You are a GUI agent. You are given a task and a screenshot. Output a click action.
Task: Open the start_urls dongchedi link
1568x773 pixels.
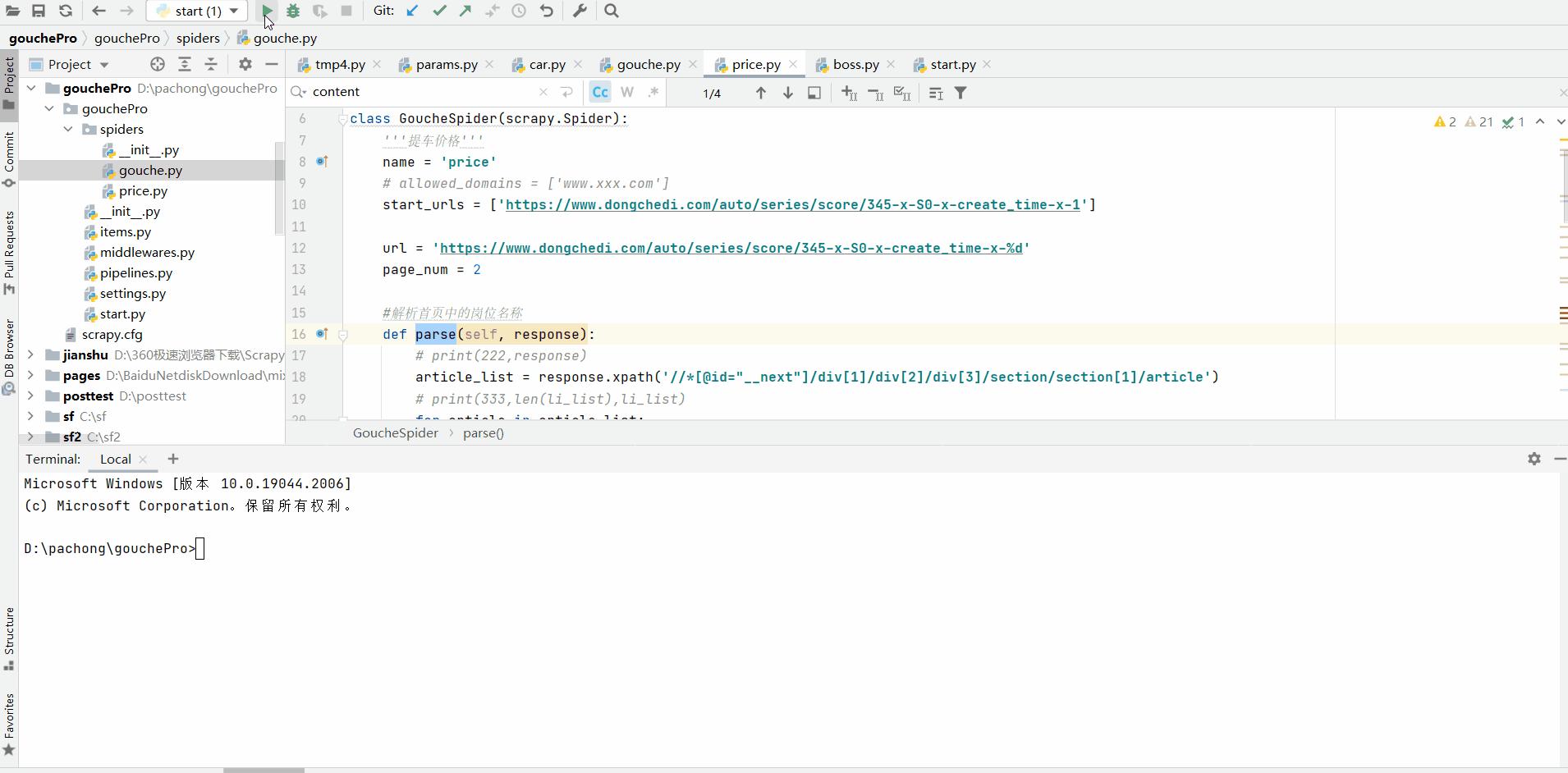click(792, 204)
